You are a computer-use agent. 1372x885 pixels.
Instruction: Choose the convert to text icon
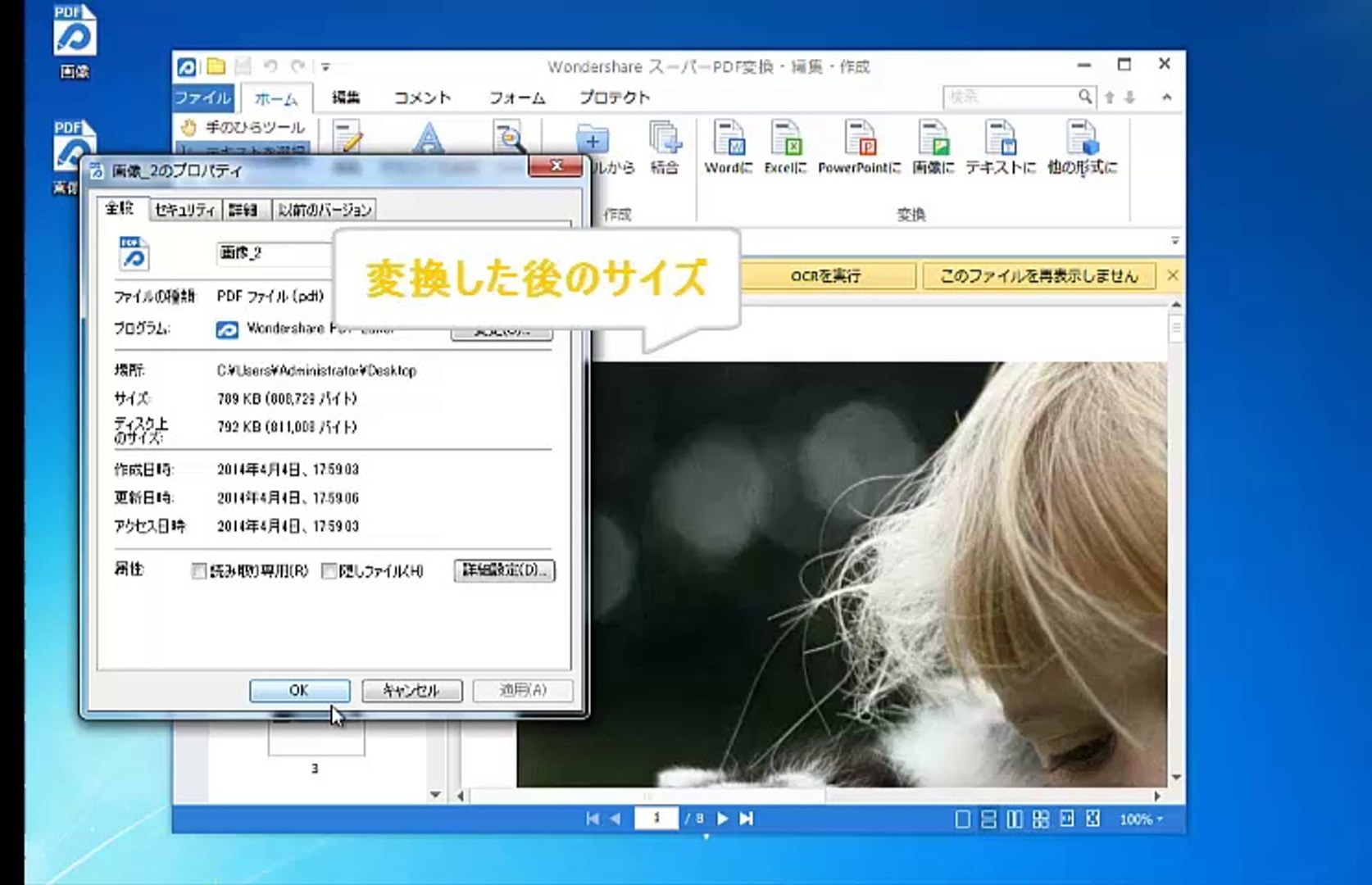pos(1000,139)
